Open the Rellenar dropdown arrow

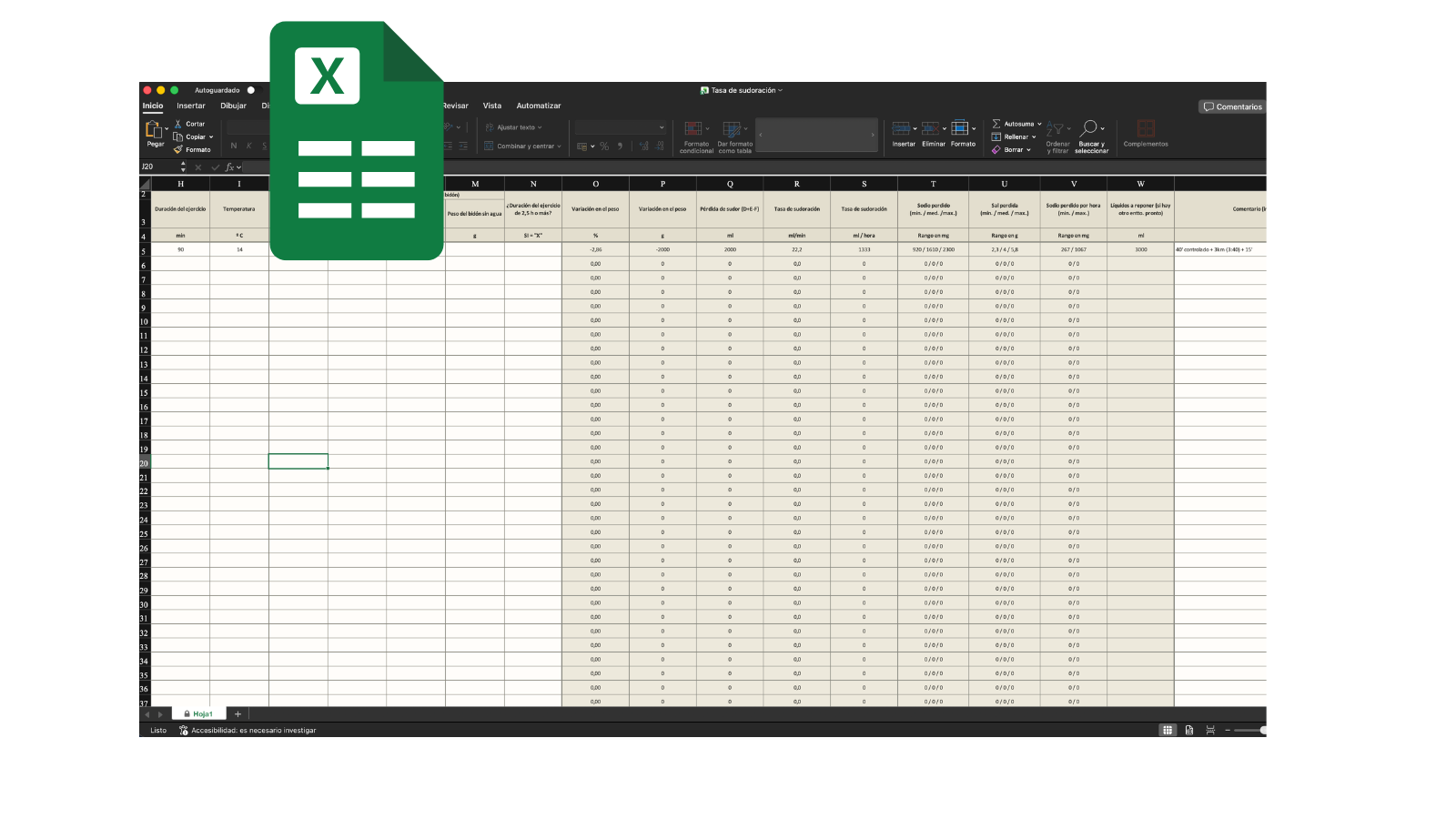click(1034, 137)
